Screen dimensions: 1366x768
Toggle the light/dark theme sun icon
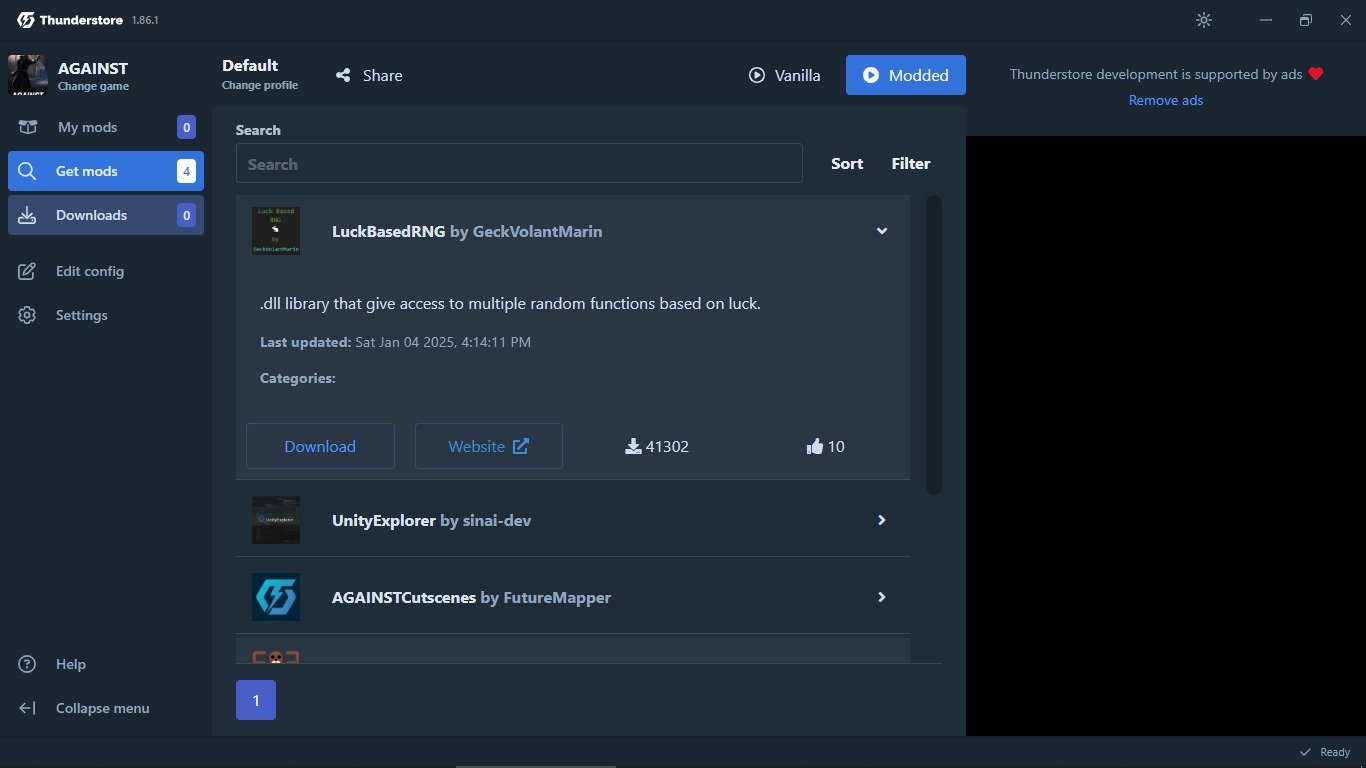[x=1204, y=20]
